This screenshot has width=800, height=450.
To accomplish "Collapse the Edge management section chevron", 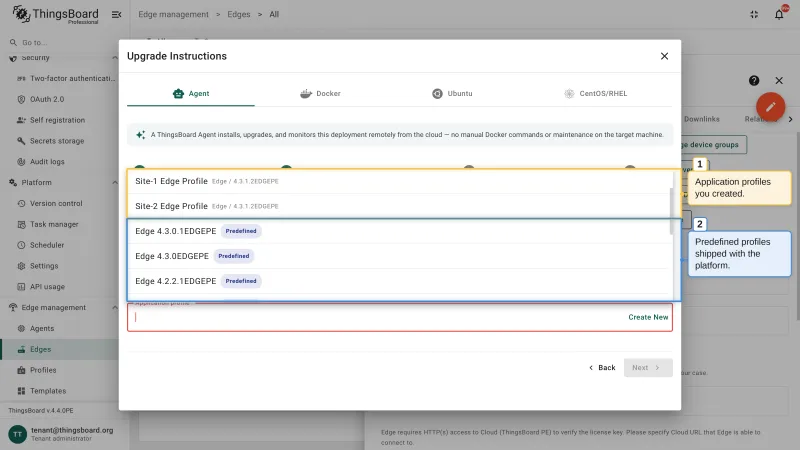I will coord(115,308).
